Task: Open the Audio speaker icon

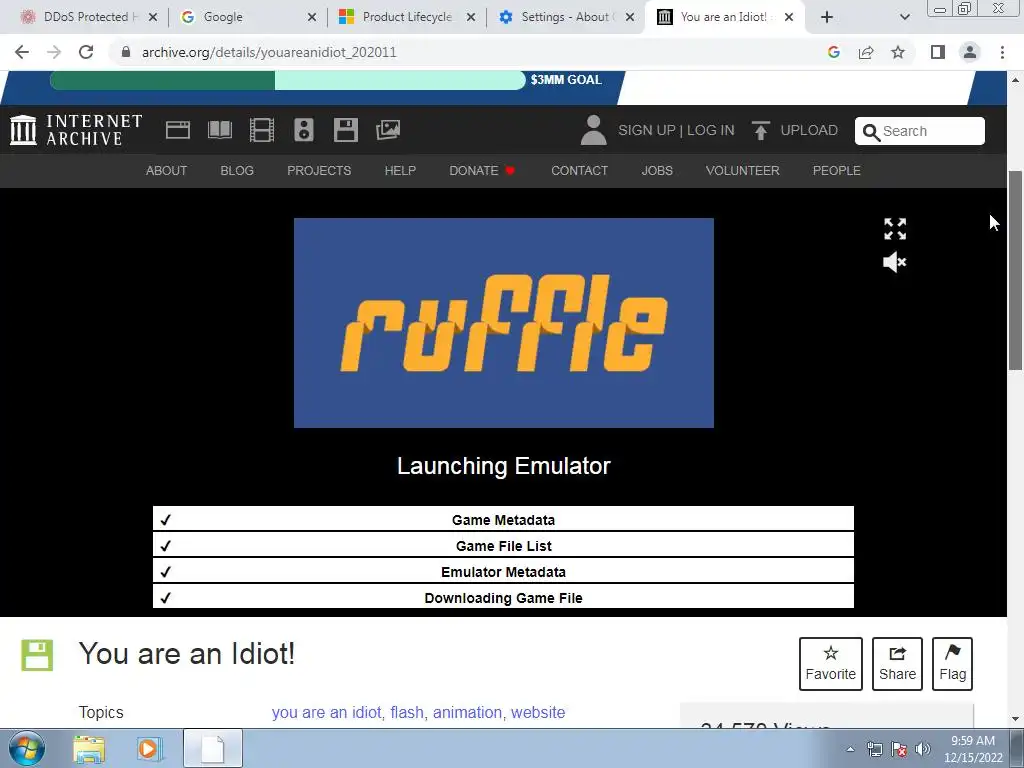Action: [304, 130]
